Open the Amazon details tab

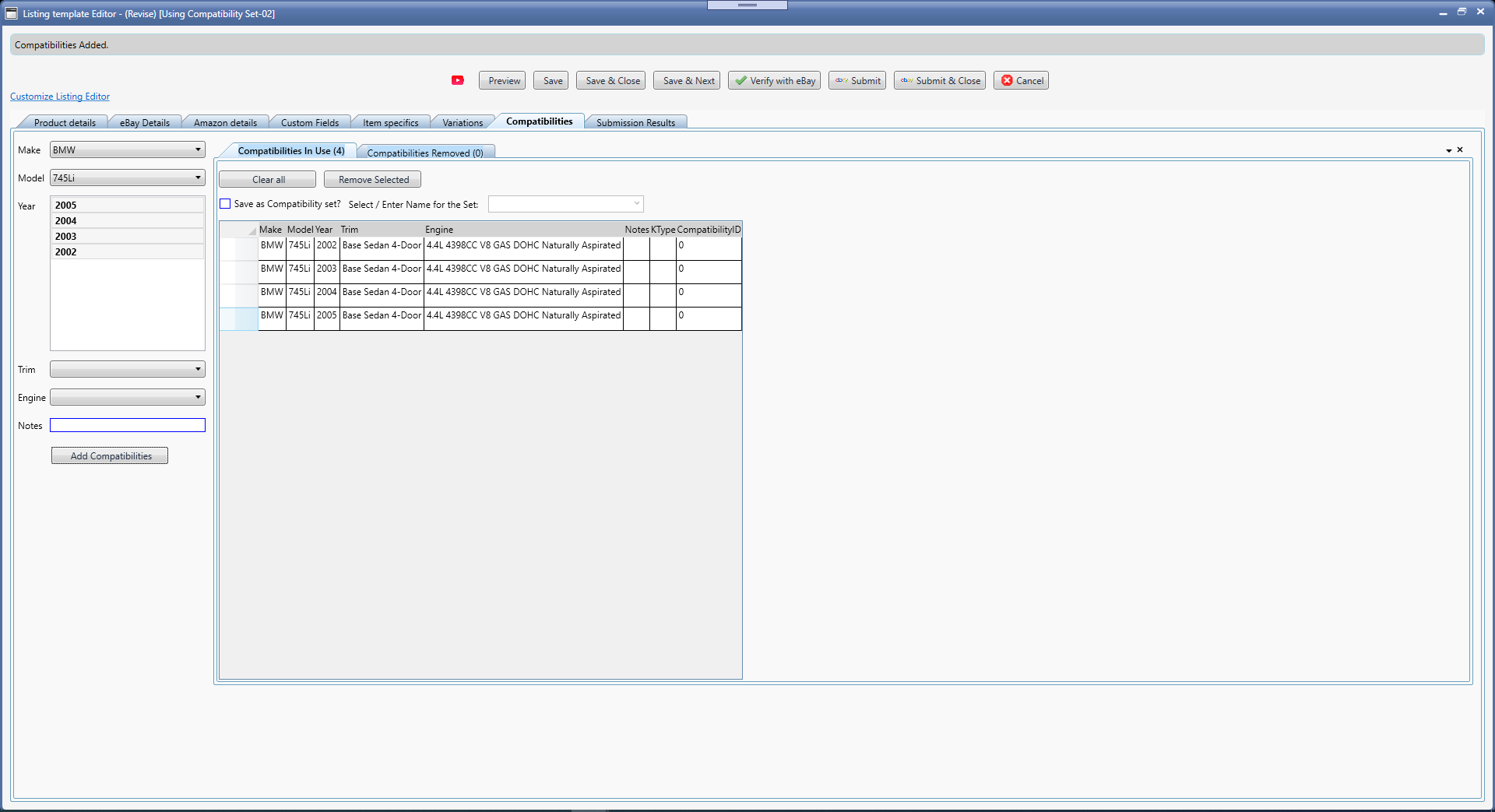click(225, 122)
